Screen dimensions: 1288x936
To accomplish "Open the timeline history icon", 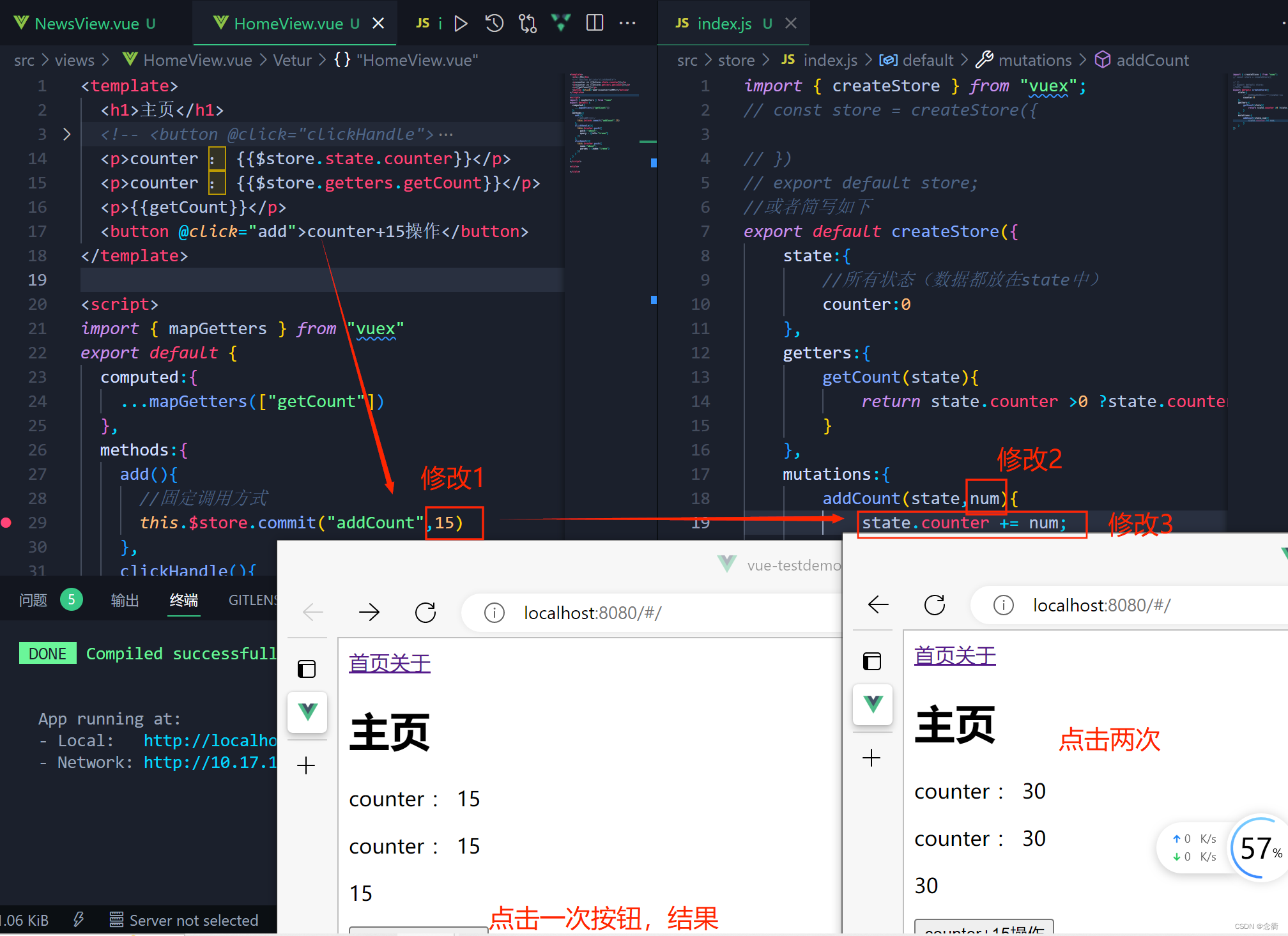I will coord(494,24).
